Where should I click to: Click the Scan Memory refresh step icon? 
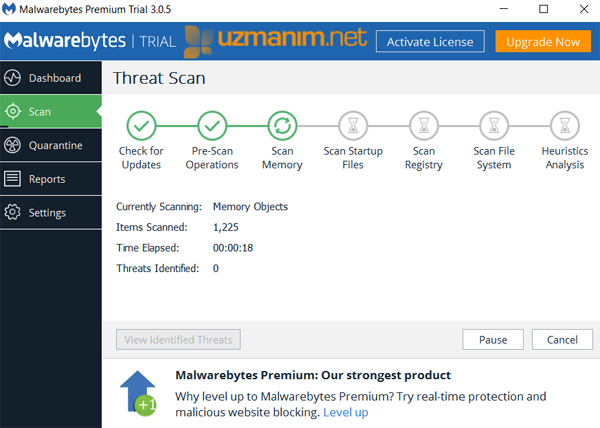point(282,125)
